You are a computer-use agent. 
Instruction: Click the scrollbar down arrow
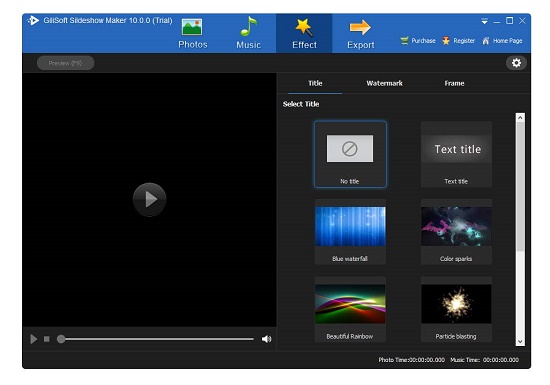[x=520, y=342]
